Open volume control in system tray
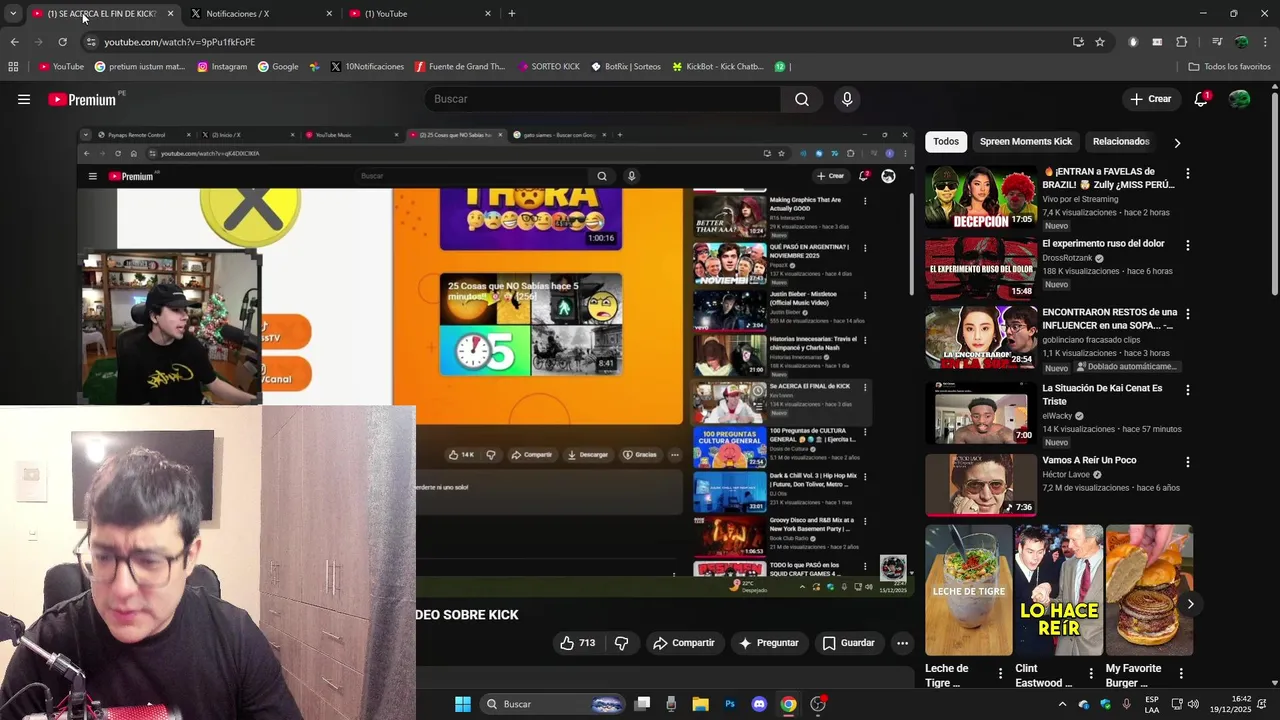This screenshot has height=720, width=1280. click(x=1193, y=704)
